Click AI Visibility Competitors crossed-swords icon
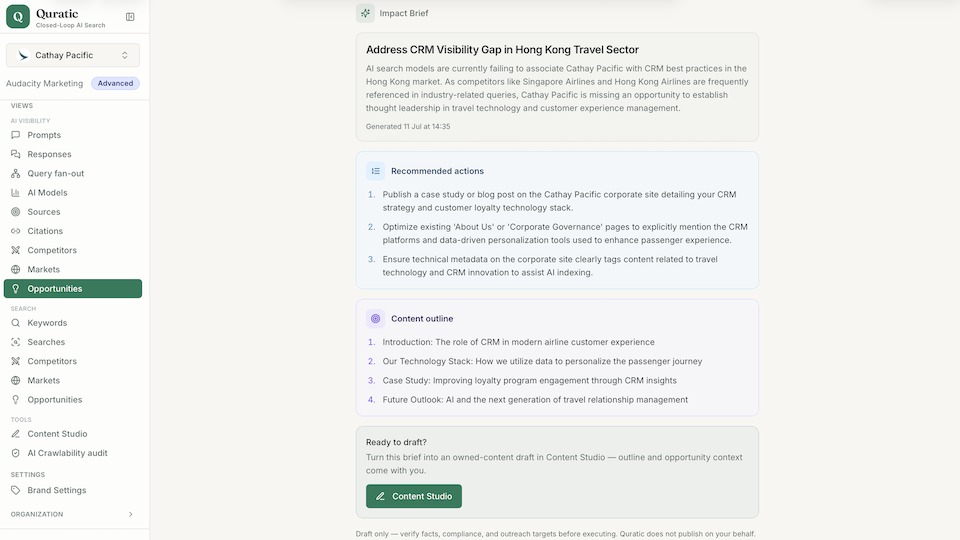This screenshot has width=960, height=540. 16,250
